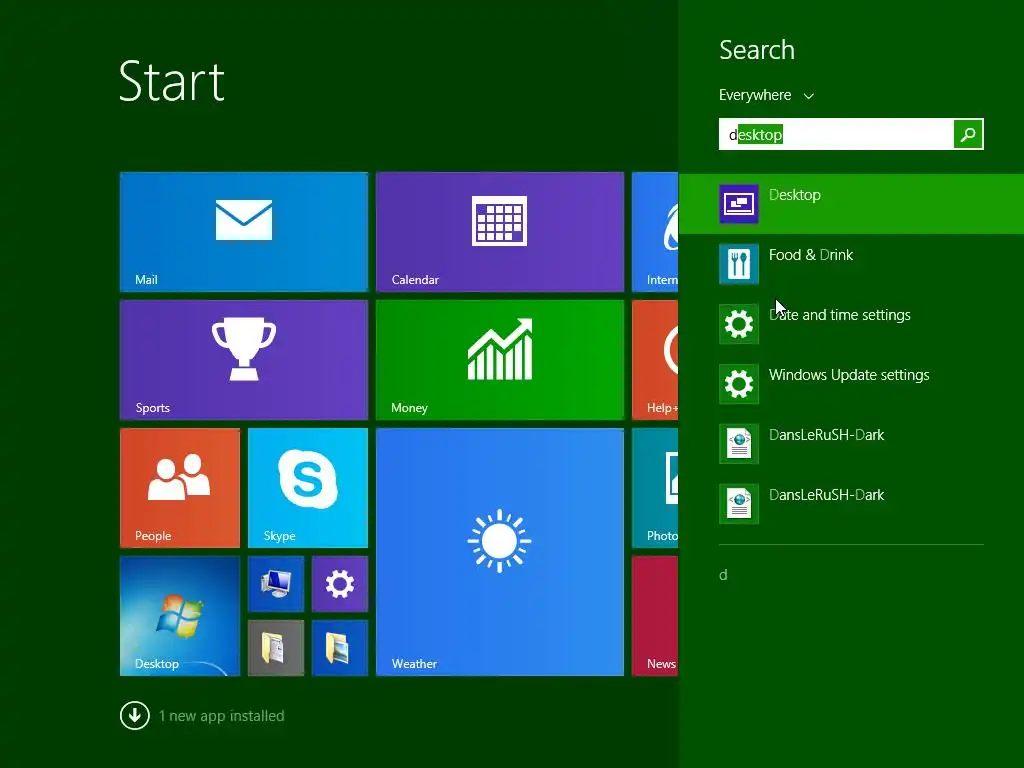Open the News tile
The width and height of the screenshot is (1024, 768).
click(655, 616)
